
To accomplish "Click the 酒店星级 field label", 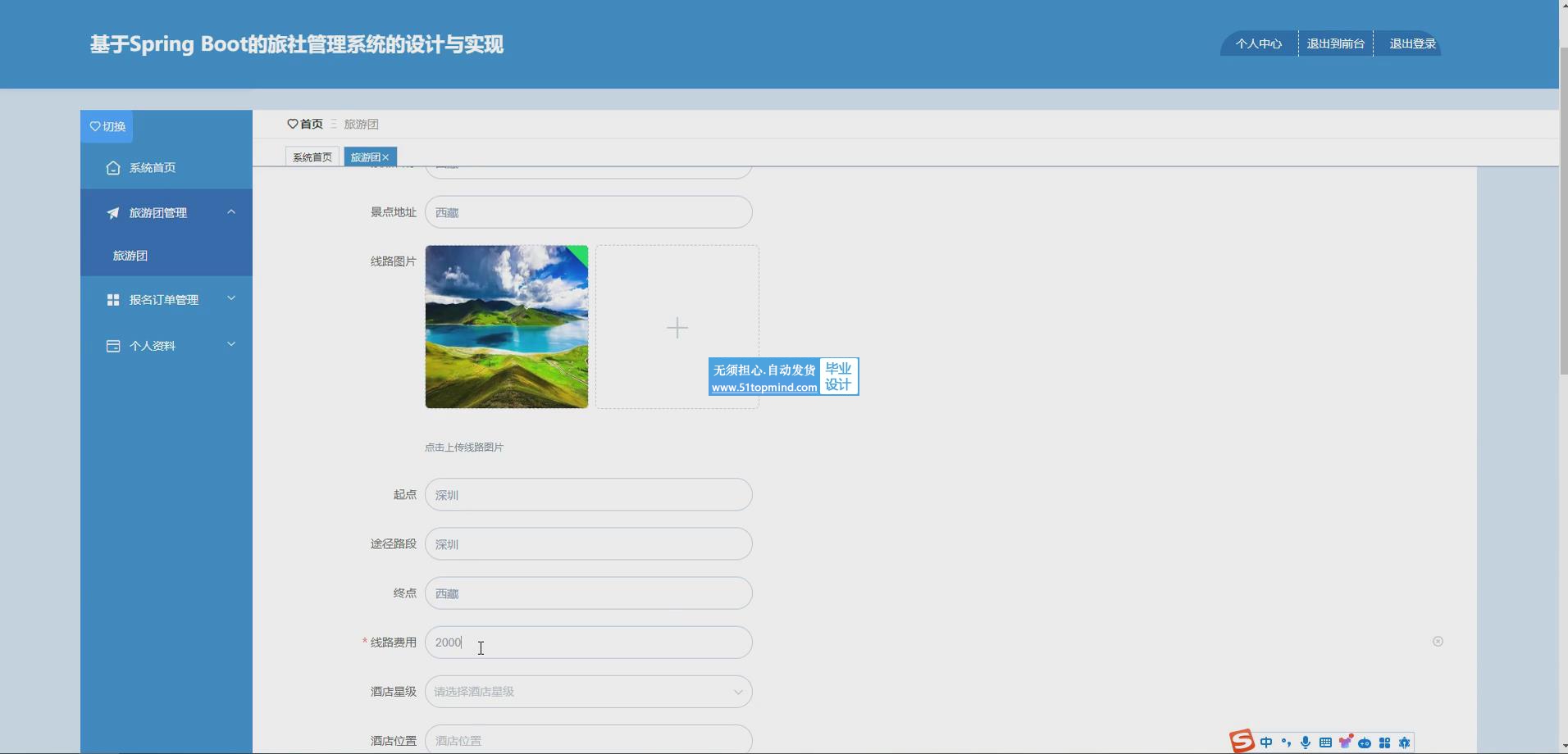I will [x=394, y=692].
